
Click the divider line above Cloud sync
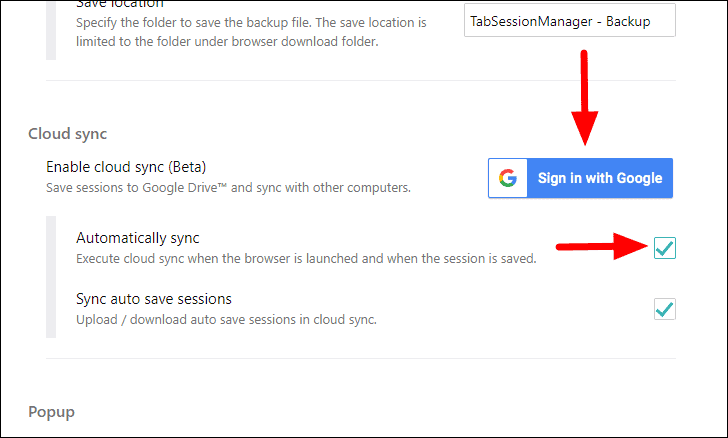click(360, 81)
